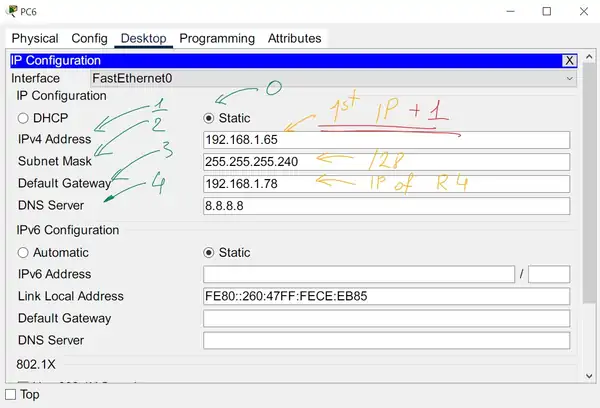This screenshot has width=600, height=408.
Task: Go to the Attributes tab
Action: (294, 38)
